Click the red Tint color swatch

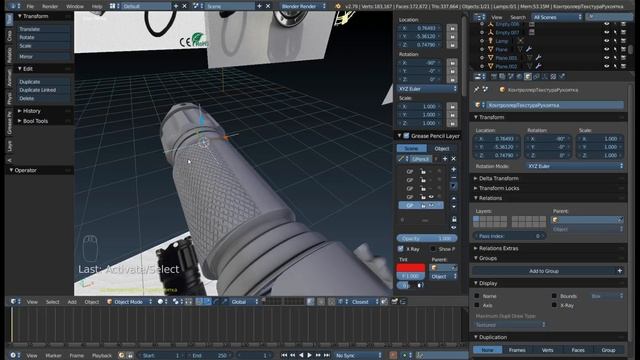(x=411, y=268)
